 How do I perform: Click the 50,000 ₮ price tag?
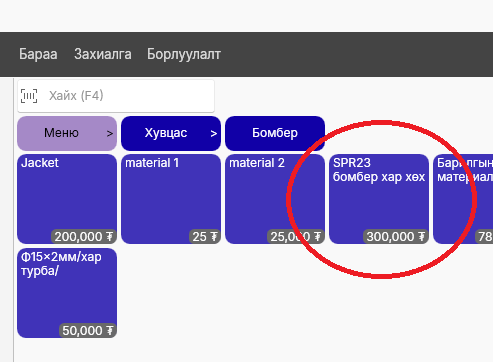88,331
